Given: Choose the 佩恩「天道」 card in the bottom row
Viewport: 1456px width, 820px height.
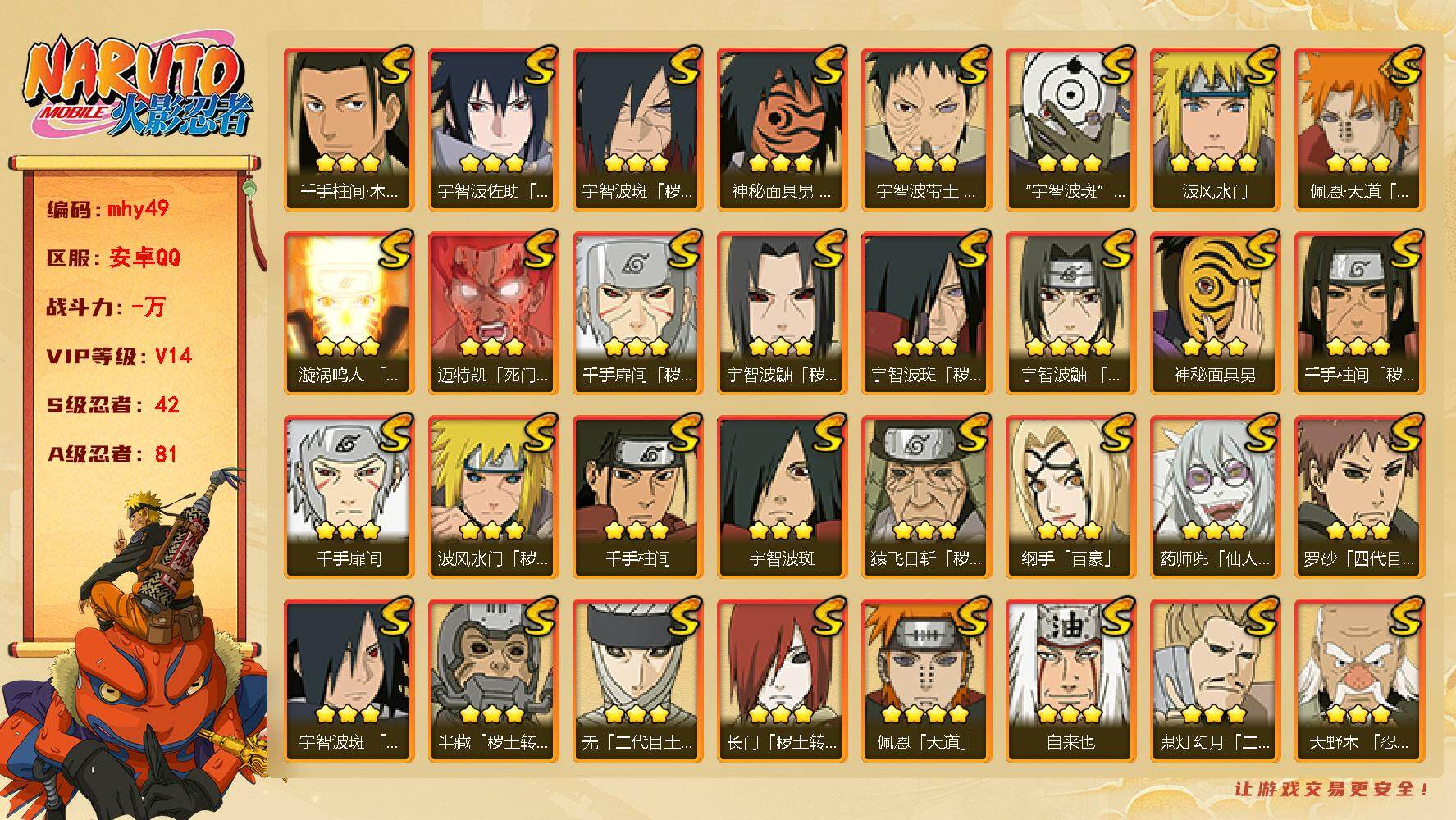Looking at the screenshot, I should tap(926, 680).
